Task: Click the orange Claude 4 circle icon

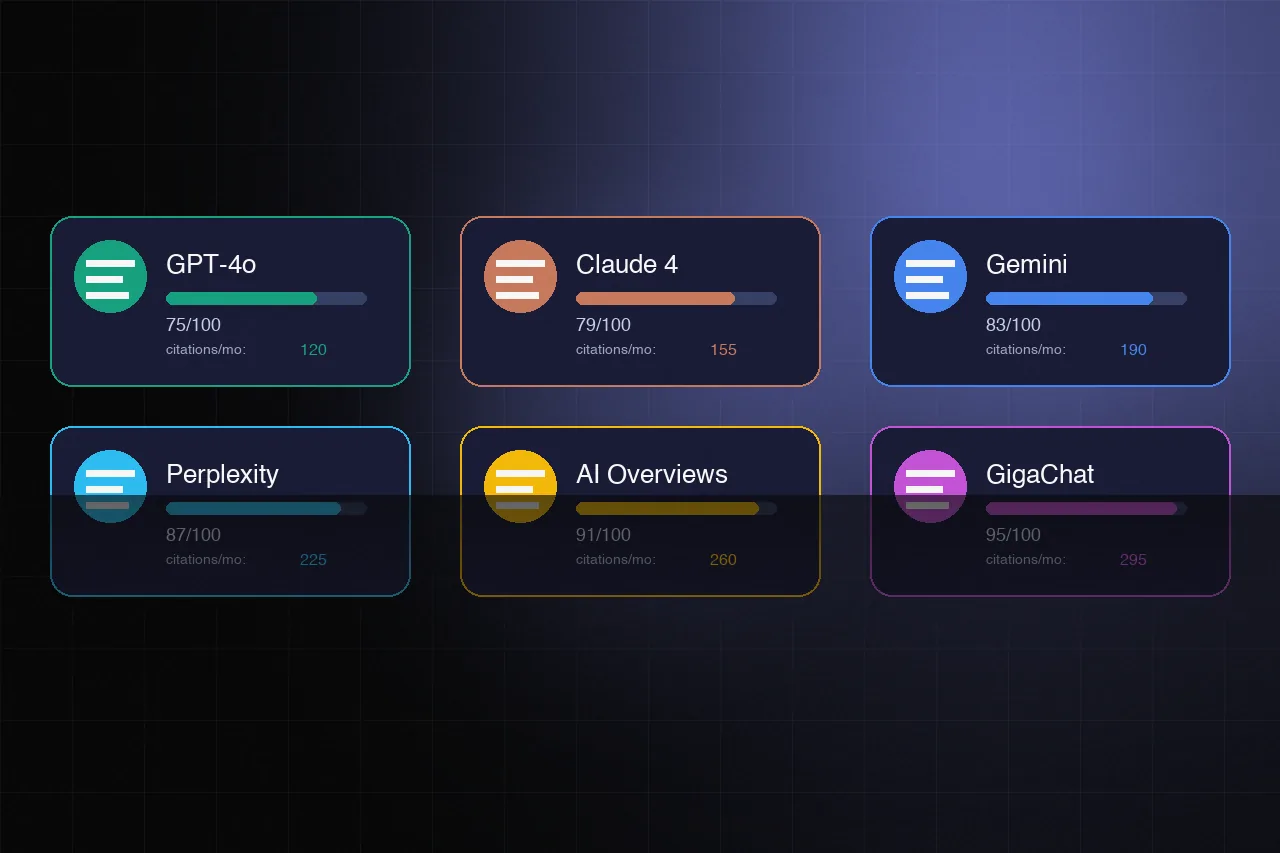Action: (520, 276)
